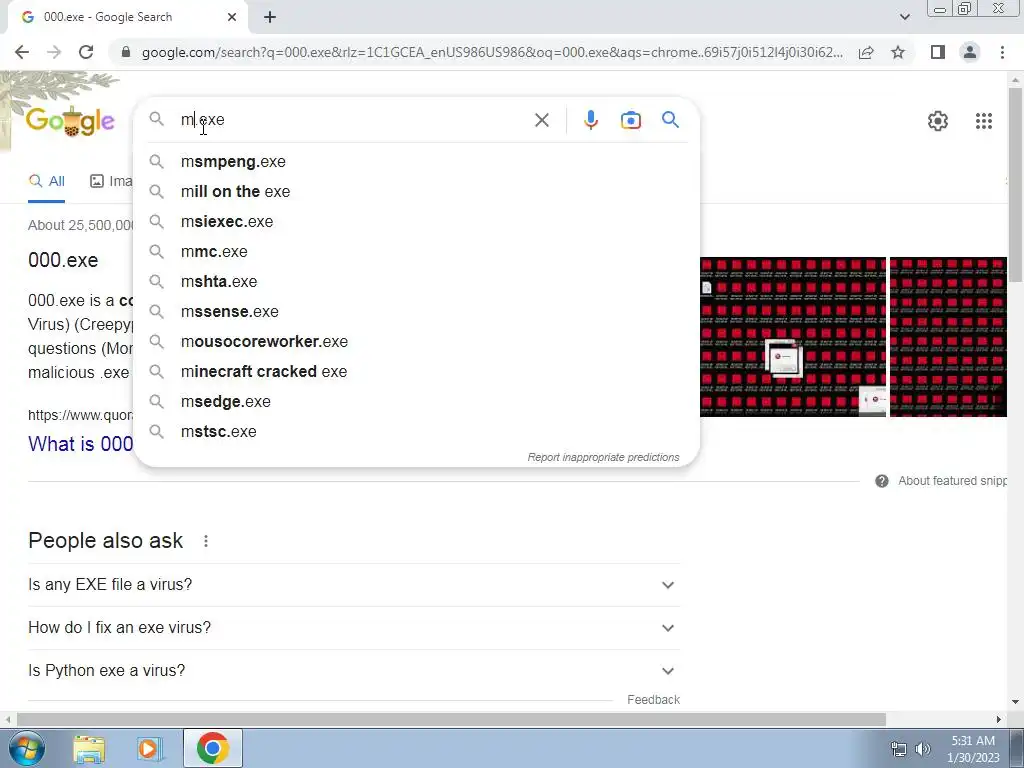The height and width of the screenshot is (768, 1024).
Task: Select minecraft cracked exe suggestion
Action: [417, 372]
